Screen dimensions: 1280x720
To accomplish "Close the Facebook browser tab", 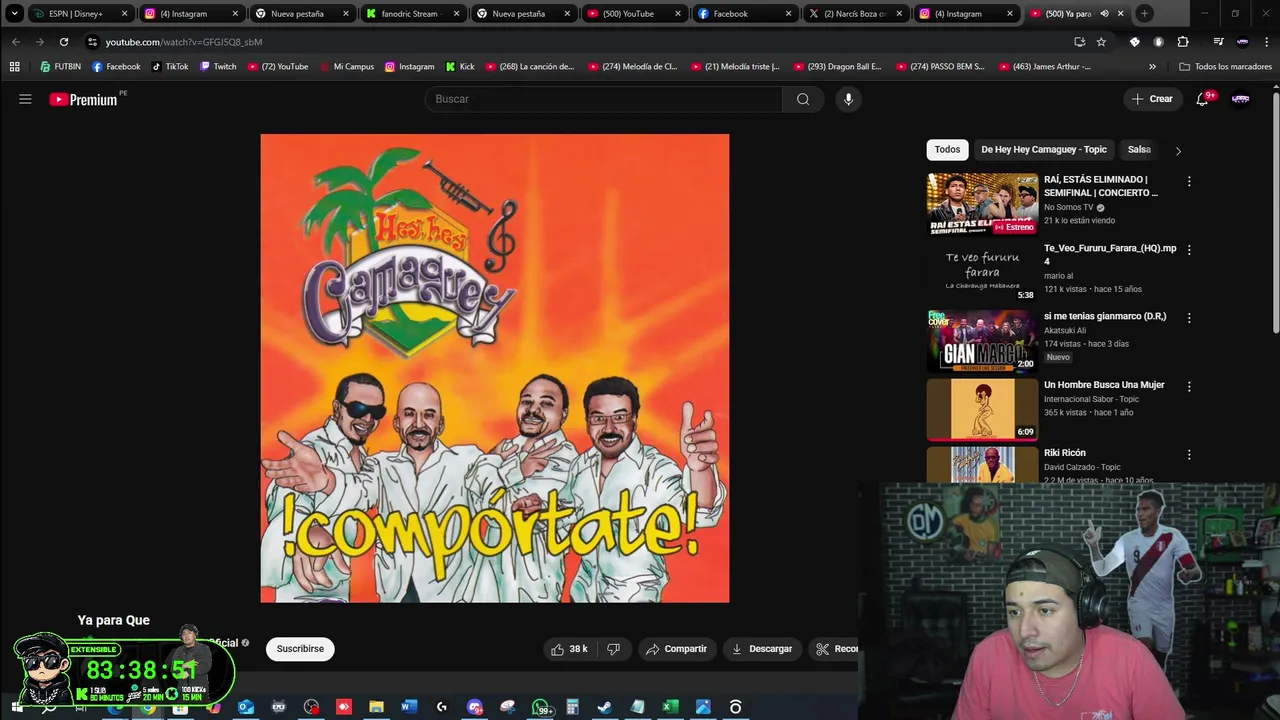I will [788, 14].
